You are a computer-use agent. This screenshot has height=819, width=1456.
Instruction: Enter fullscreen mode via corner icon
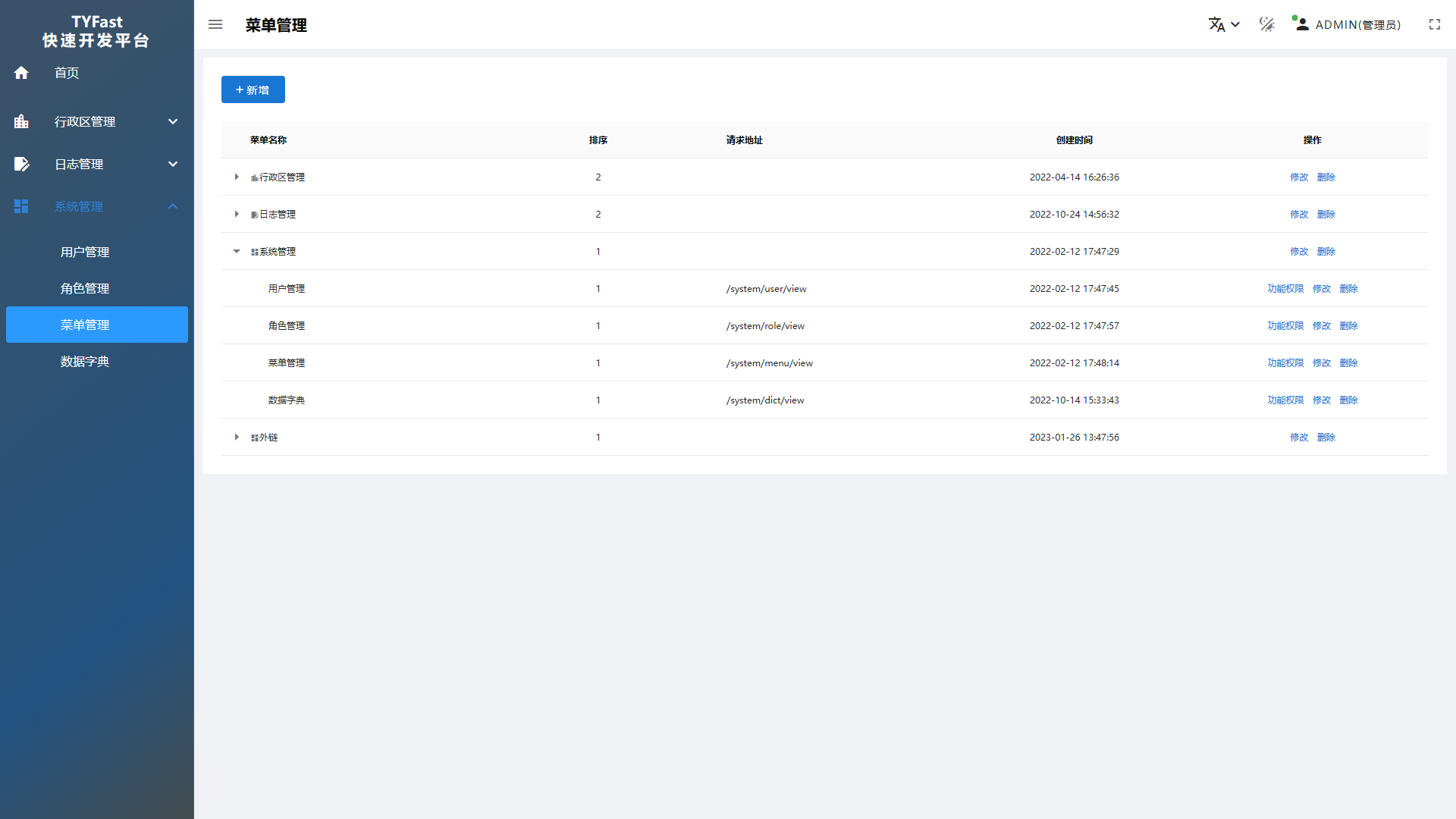[1434, 24]
